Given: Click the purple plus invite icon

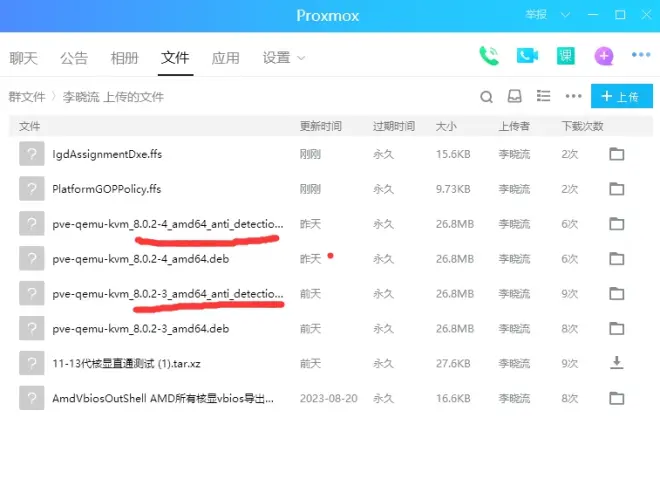Looking at the screenshot, I should (x=604, y=56).
